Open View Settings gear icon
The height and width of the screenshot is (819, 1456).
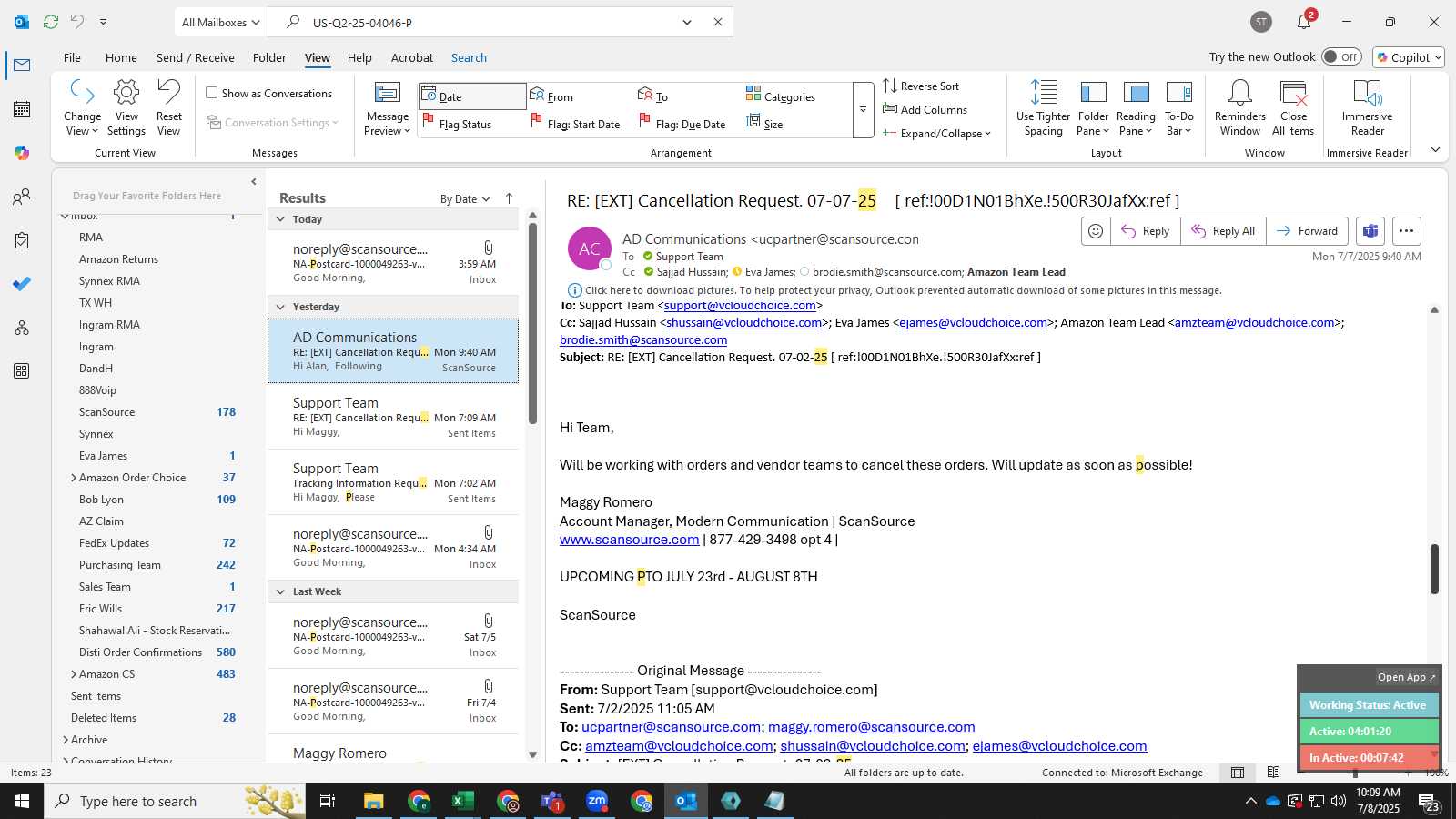pyautogui.click(x=126, y=108)
